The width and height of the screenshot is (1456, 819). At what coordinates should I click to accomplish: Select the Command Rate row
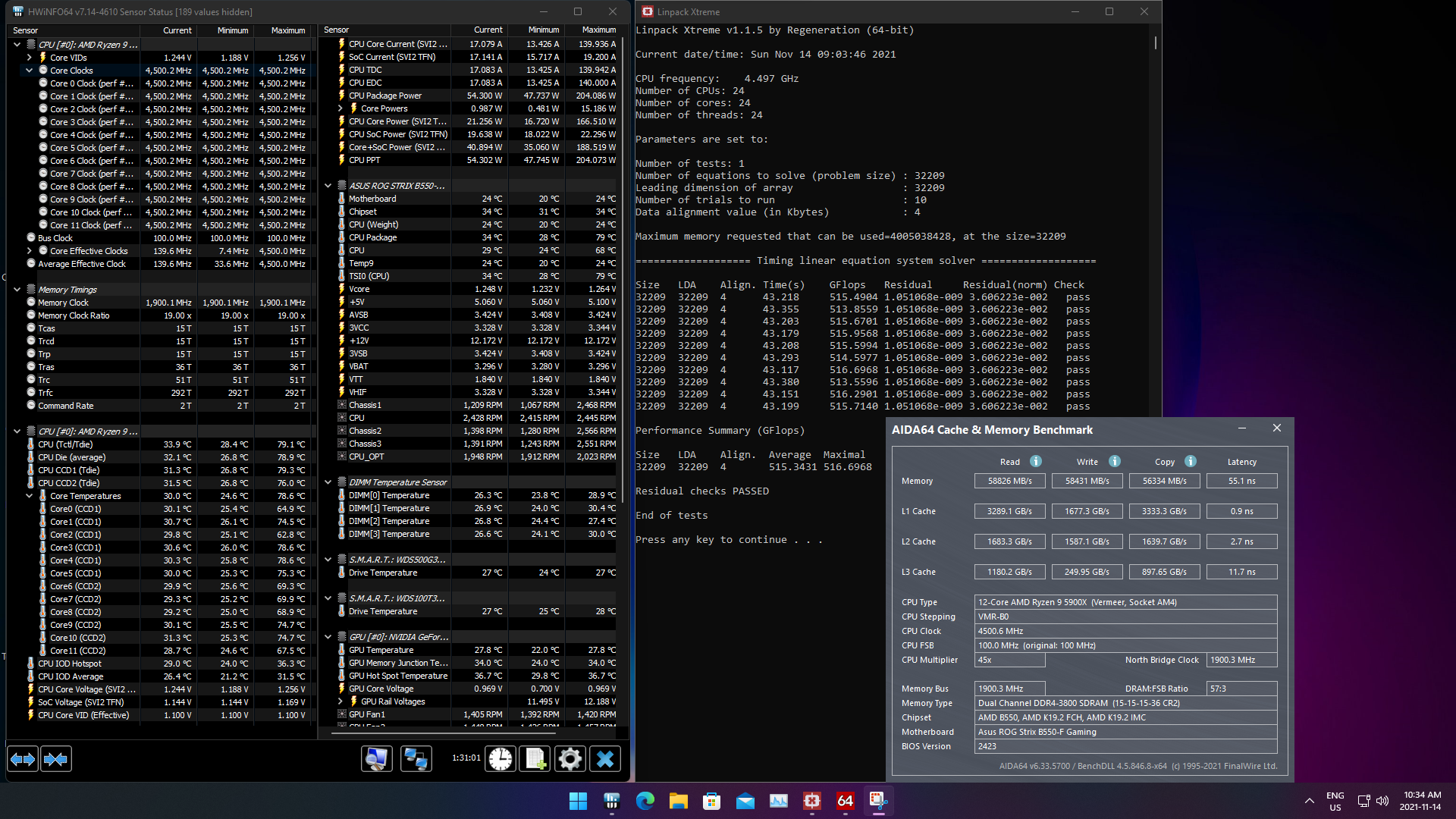coord(167,406)
